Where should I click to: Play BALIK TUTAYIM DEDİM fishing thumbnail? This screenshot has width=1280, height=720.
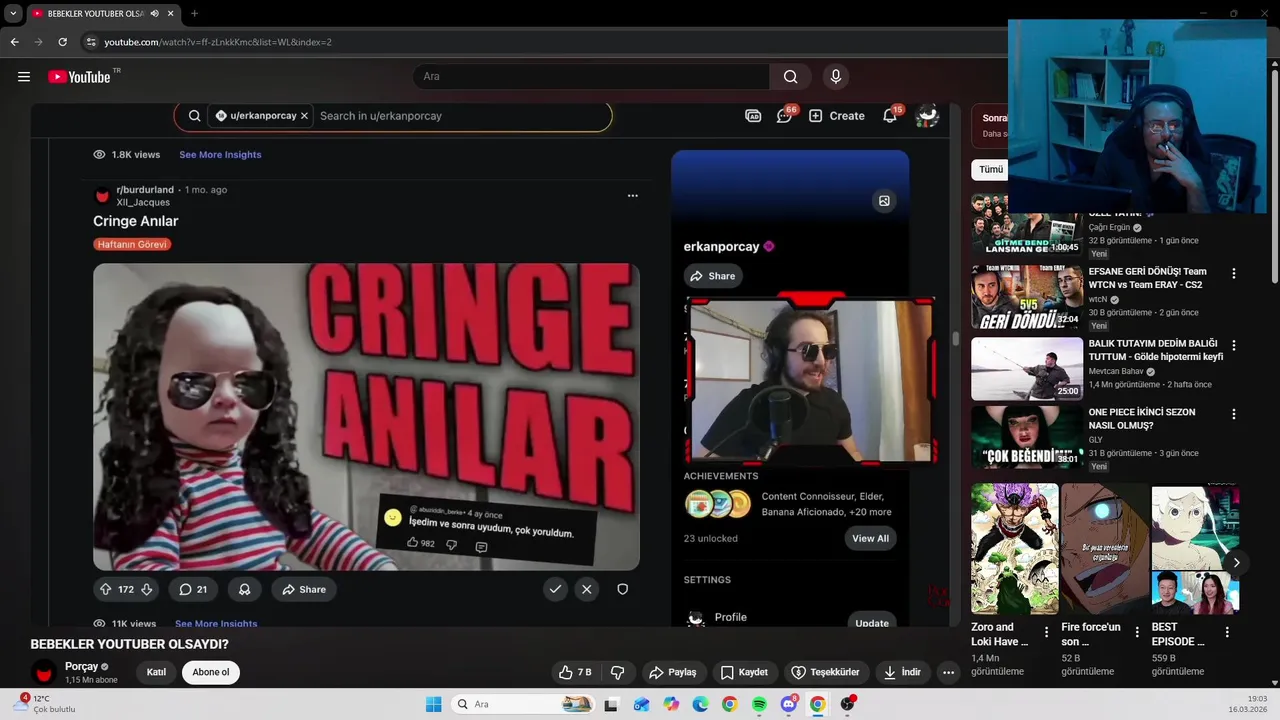(1027, 368)
